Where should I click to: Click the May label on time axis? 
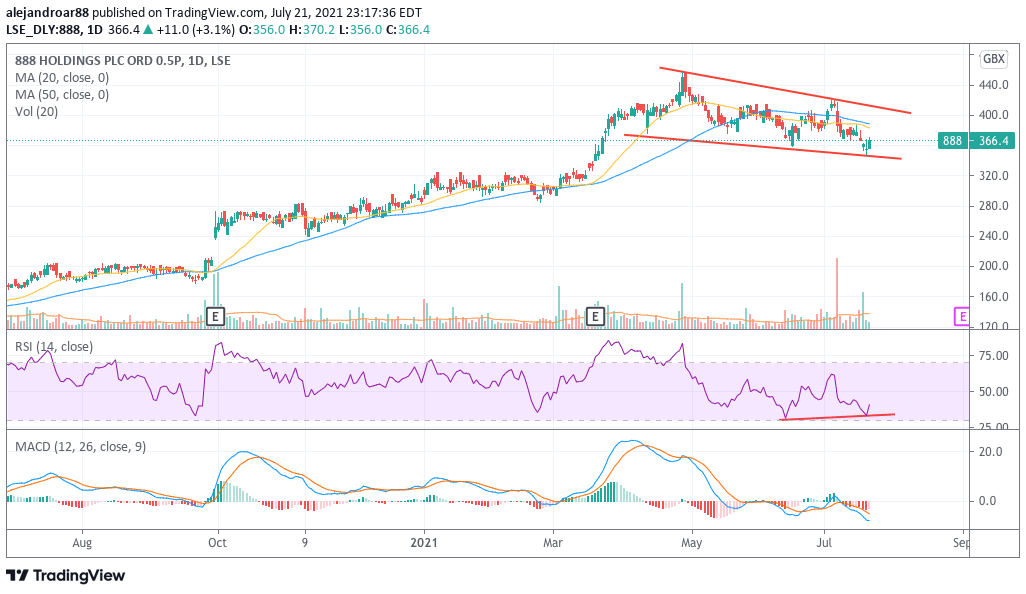click(x=692, y=543)
